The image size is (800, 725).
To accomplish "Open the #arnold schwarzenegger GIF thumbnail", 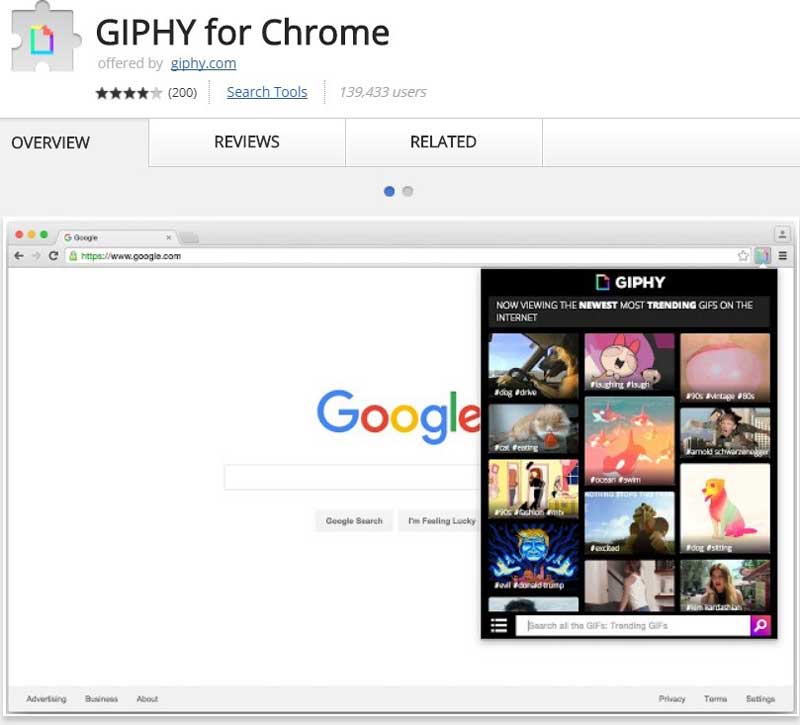I will point(724,433).
